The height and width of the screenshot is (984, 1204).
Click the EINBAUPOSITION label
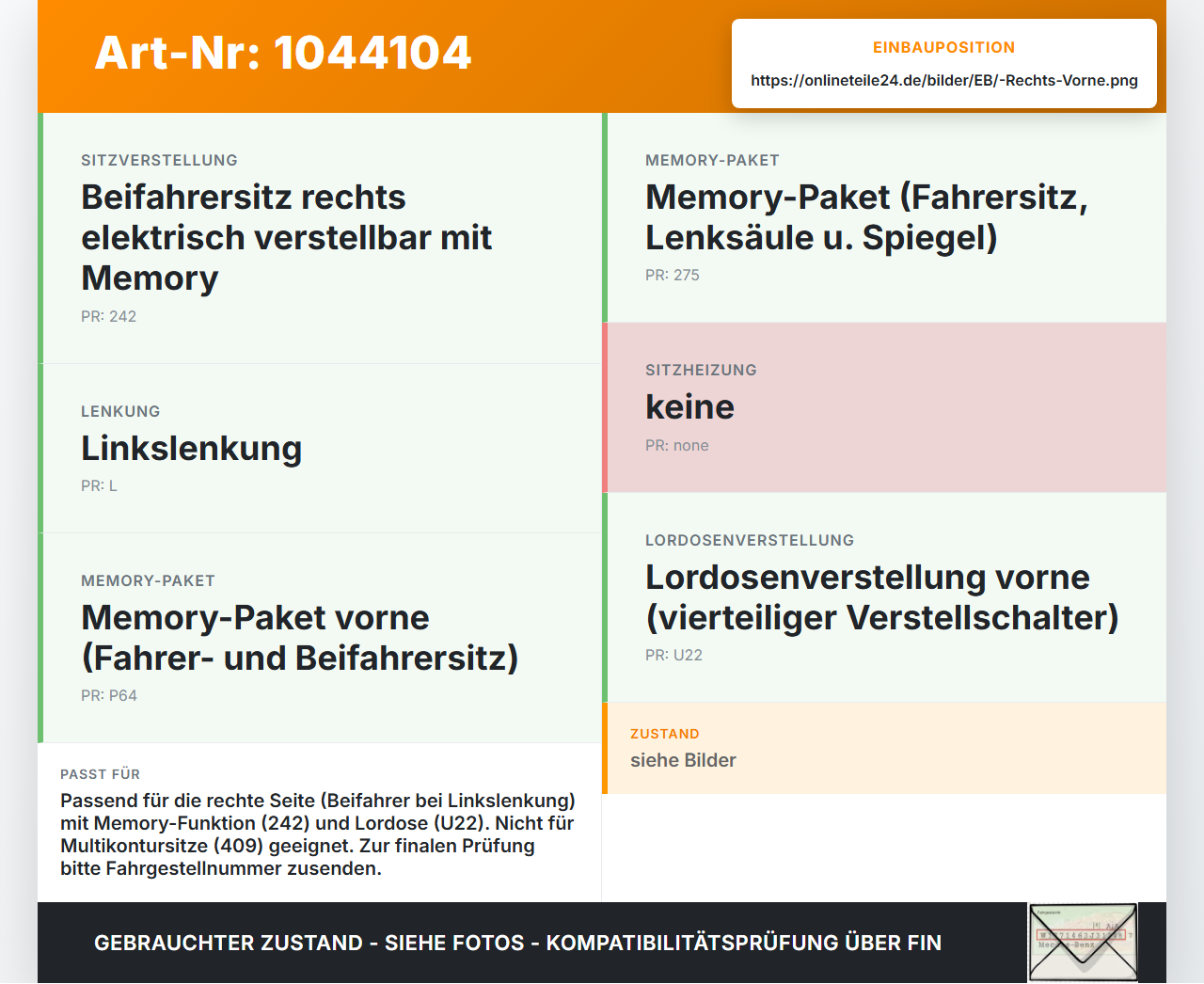click(x=944, y=47)
